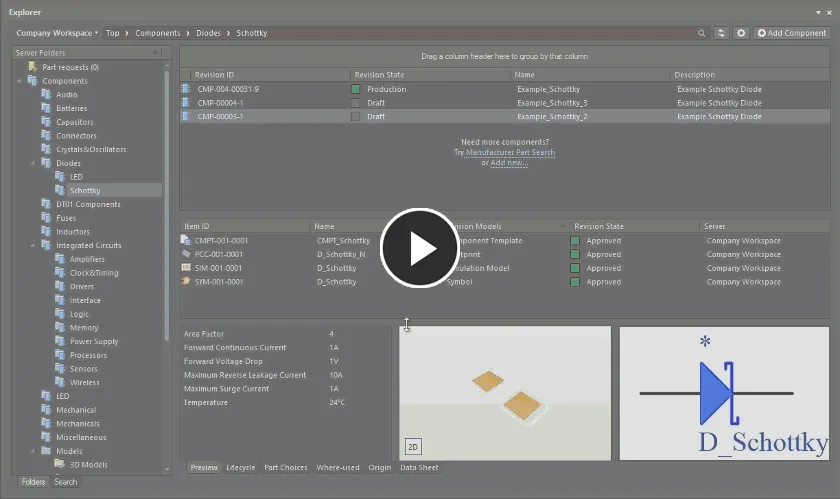Select the Power Supply folder
This screenshot has width=840, height=499.
pos(94,341)
